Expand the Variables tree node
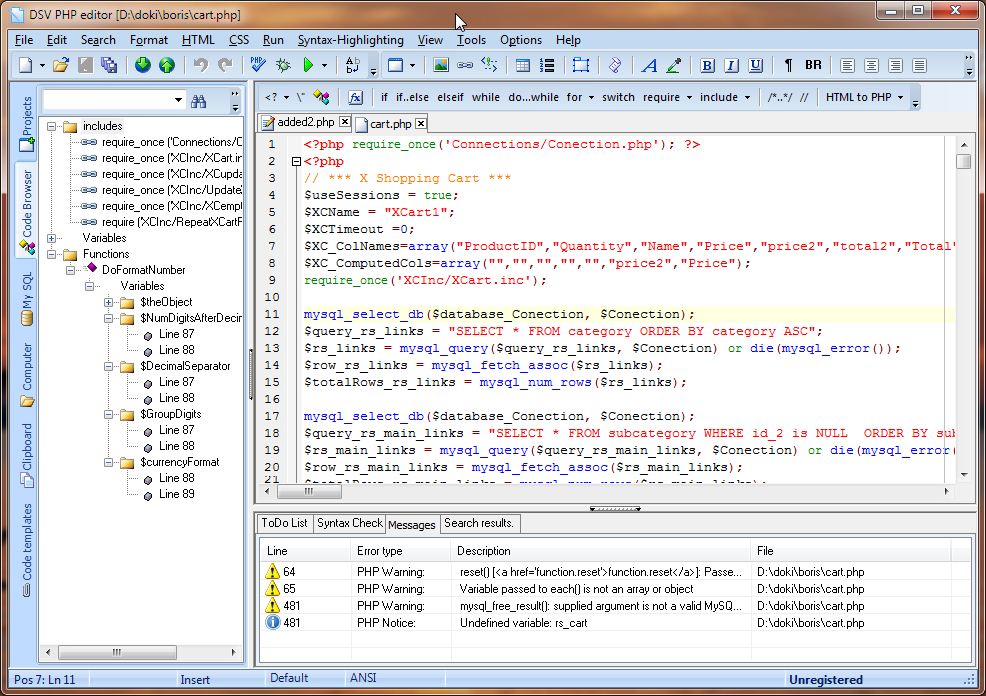 click(53, 238)
